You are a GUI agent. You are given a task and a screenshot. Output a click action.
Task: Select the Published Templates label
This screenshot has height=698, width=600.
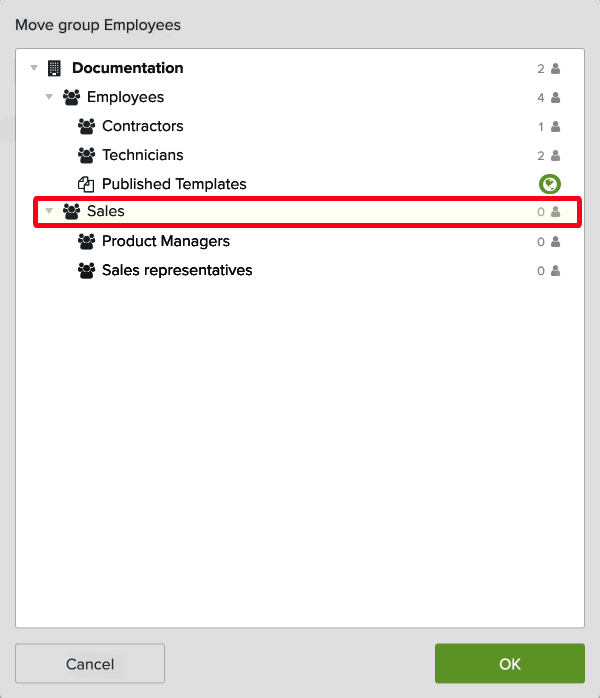174,184
